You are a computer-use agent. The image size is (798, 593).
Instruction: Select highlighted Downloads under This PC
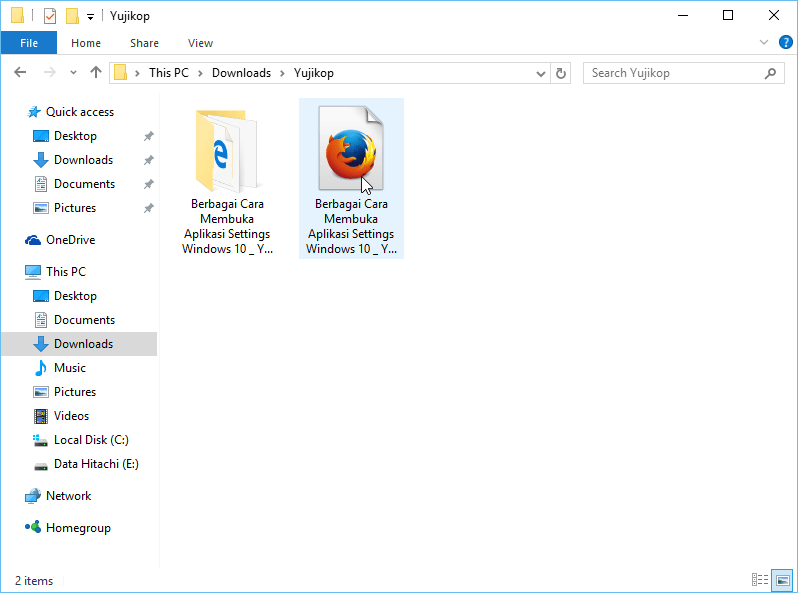tap(79, 344)
